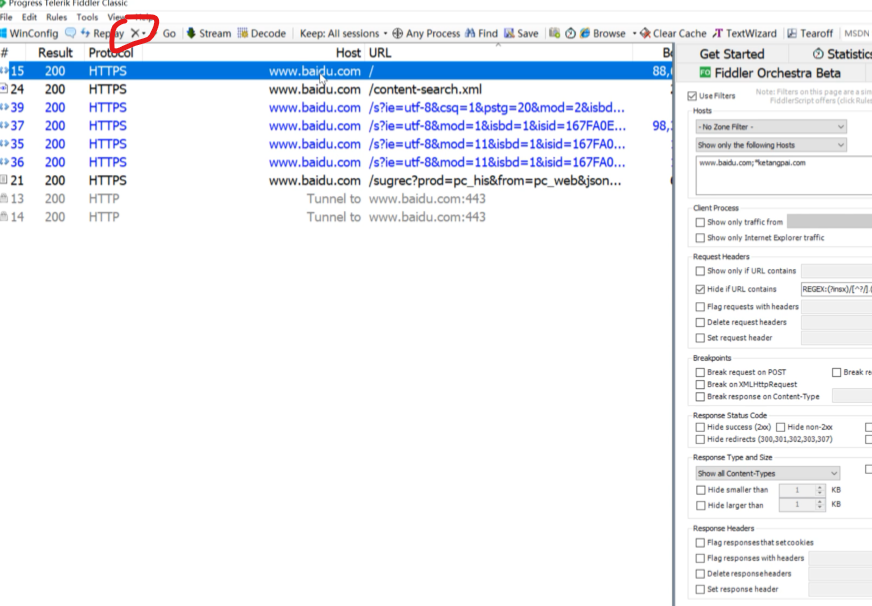Click the Tearoff toolbar icon
This screenshot has height=606, width=872.
pyautogui.click(x=810, y=33)
